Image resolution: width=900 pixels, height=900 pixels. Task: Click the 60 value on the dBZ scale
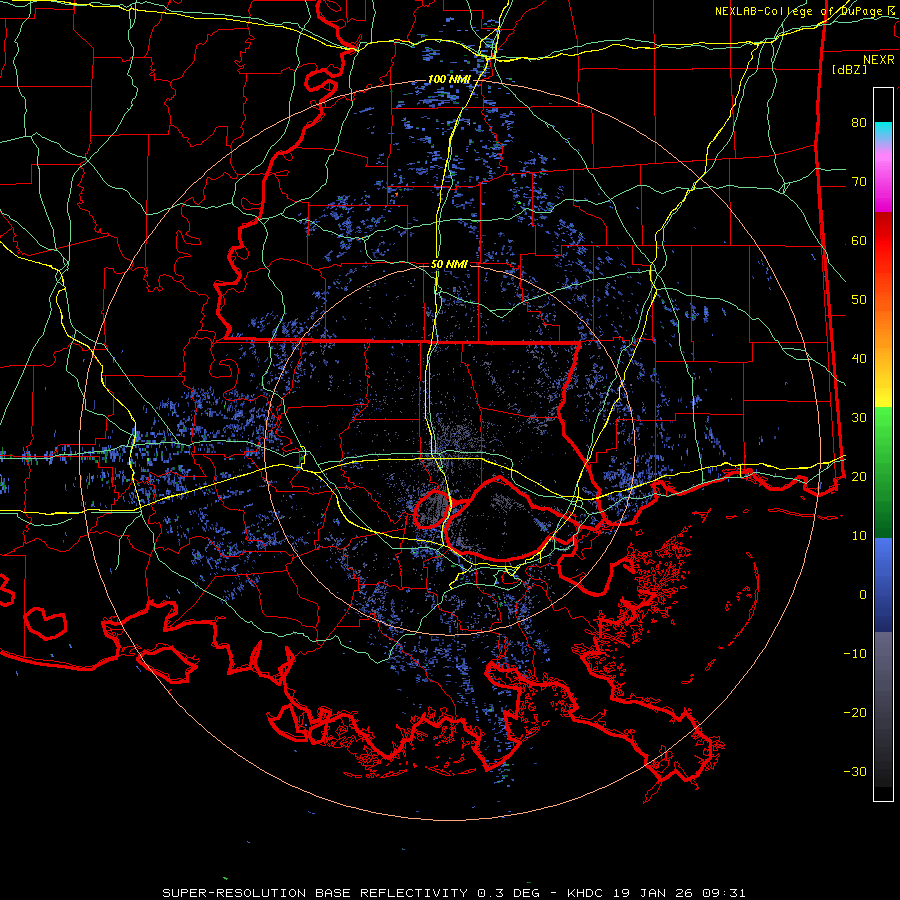(x=859, y=240)
